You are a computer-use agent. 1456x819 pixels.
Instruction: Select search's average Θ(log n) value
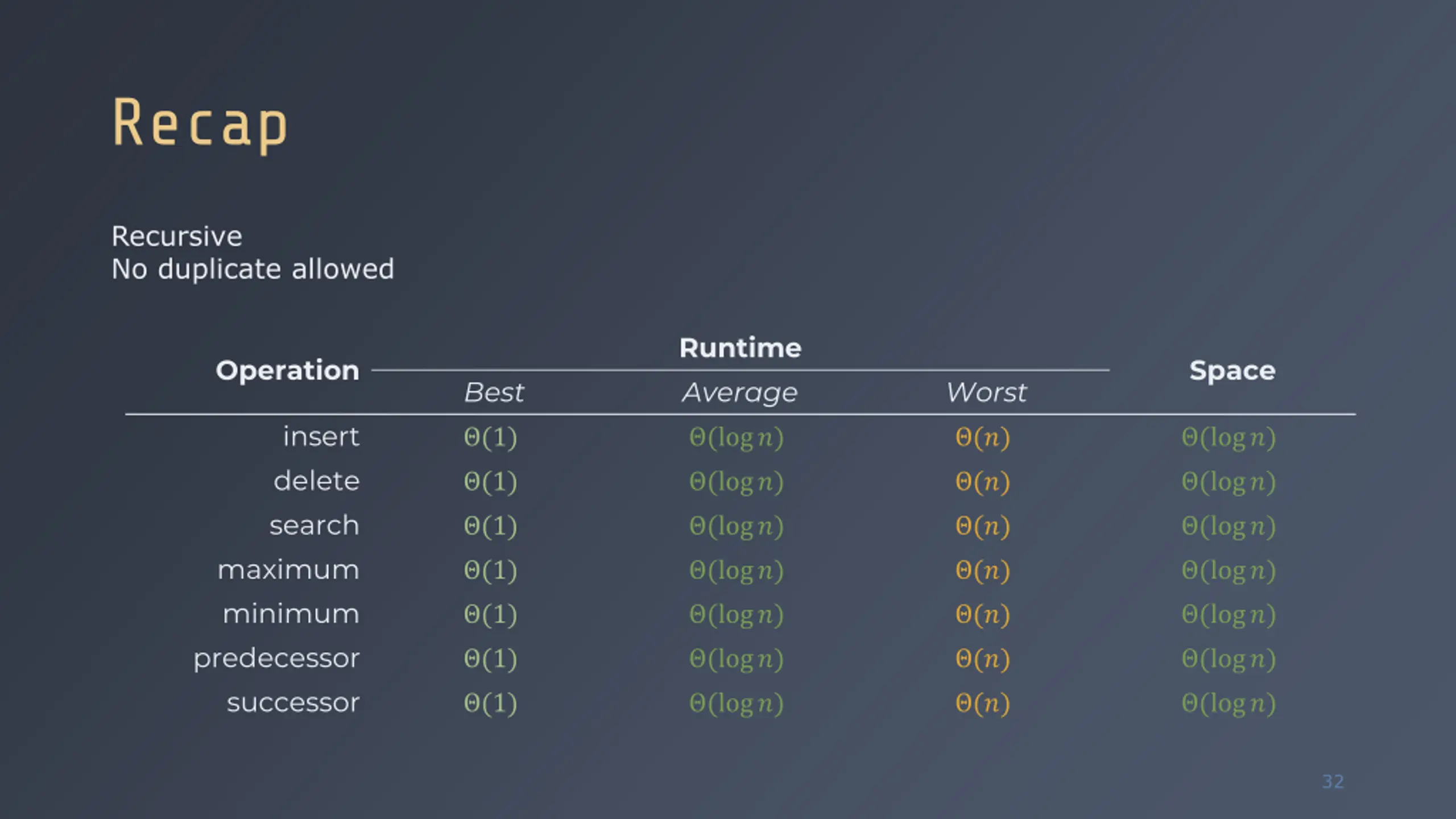(737, 527)
